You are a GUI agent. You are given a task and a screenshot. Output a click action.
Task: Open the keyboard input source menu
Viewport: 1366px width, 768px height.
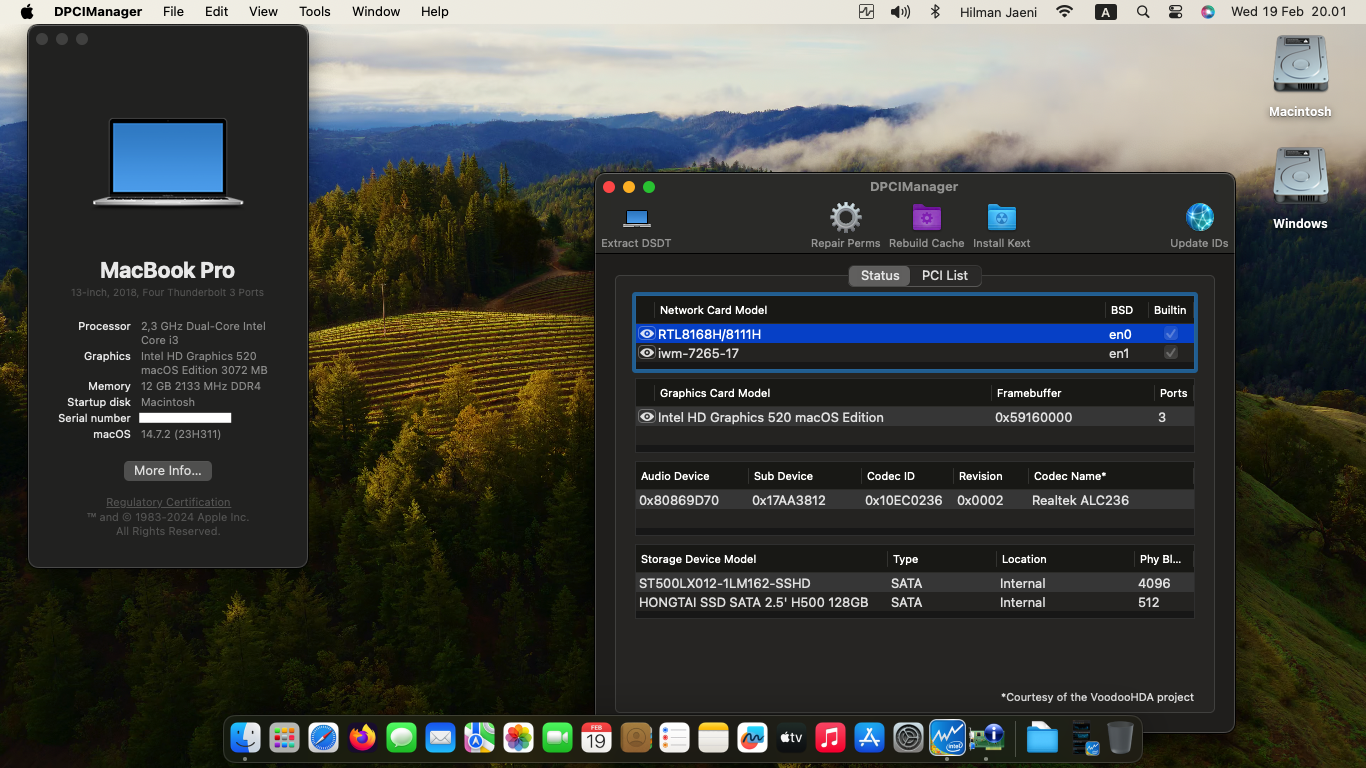click(1106, 12)
